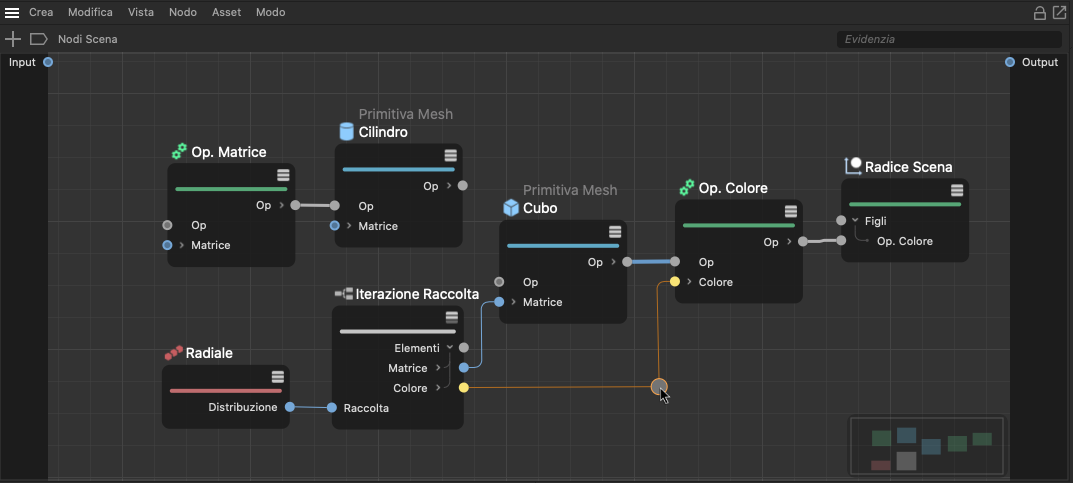Open the Cilindro node menu icon

450,155
